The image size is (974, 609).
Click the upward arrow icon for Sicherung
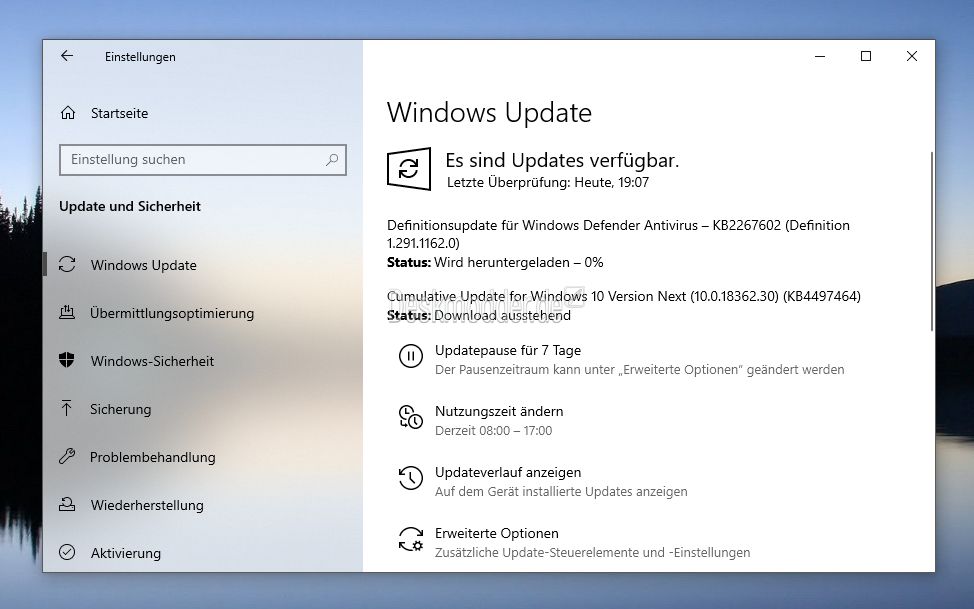point(66,408)
